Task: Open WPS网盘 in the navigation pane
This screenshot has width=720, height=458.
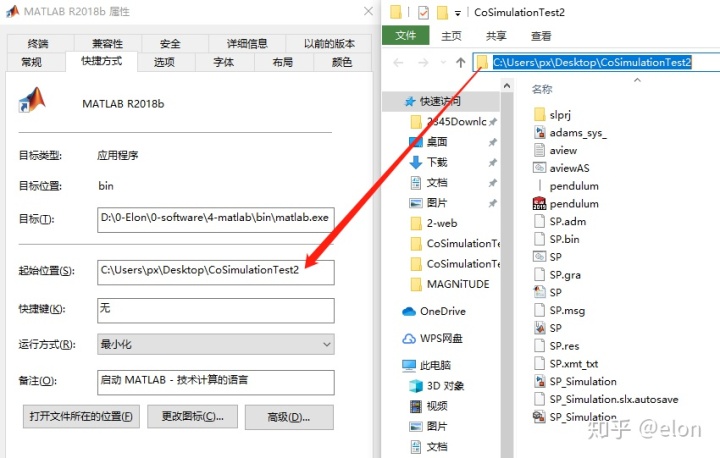Action: [438, 338]
